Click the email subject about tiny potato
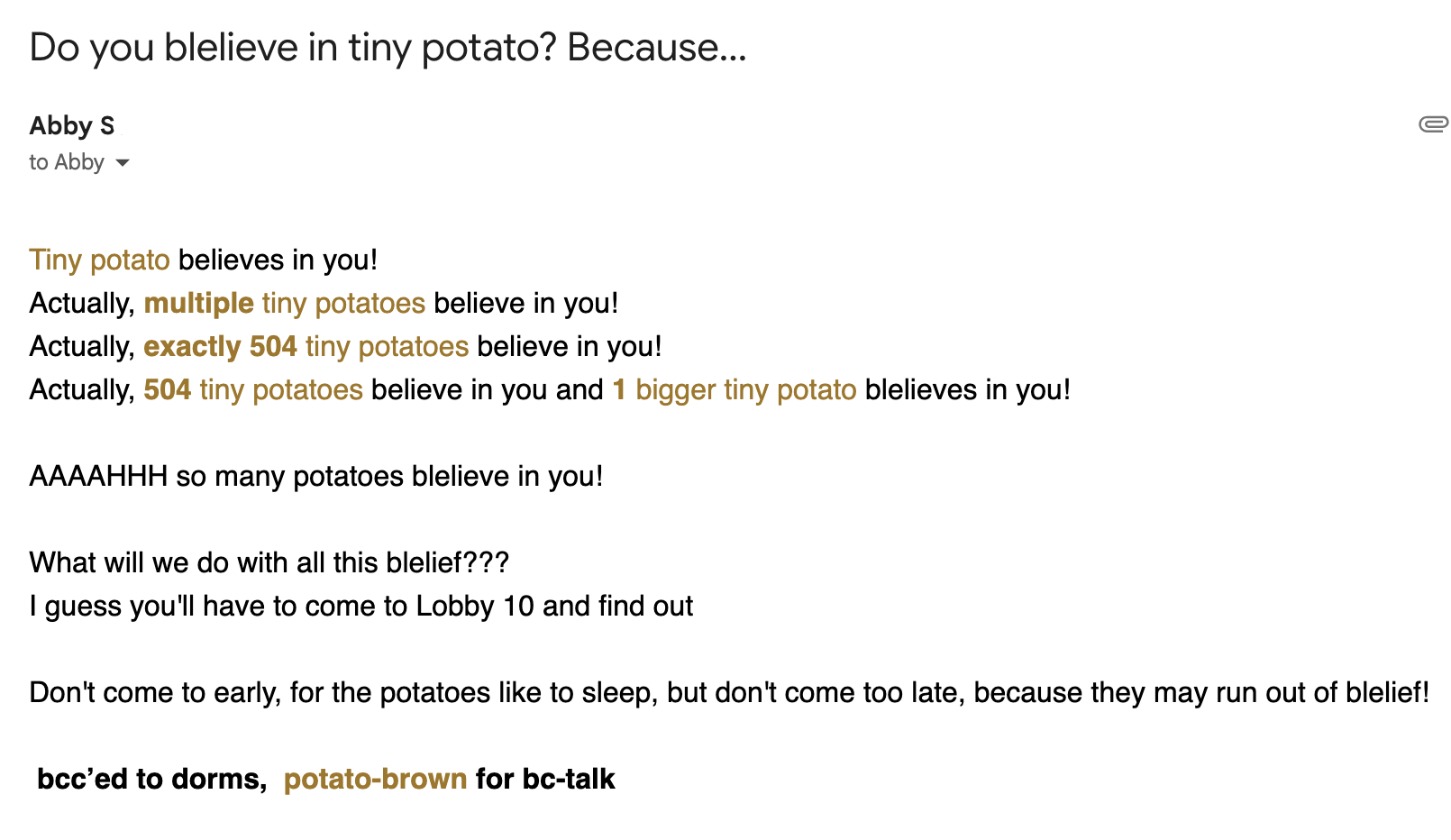 click(x=388, y=48)
